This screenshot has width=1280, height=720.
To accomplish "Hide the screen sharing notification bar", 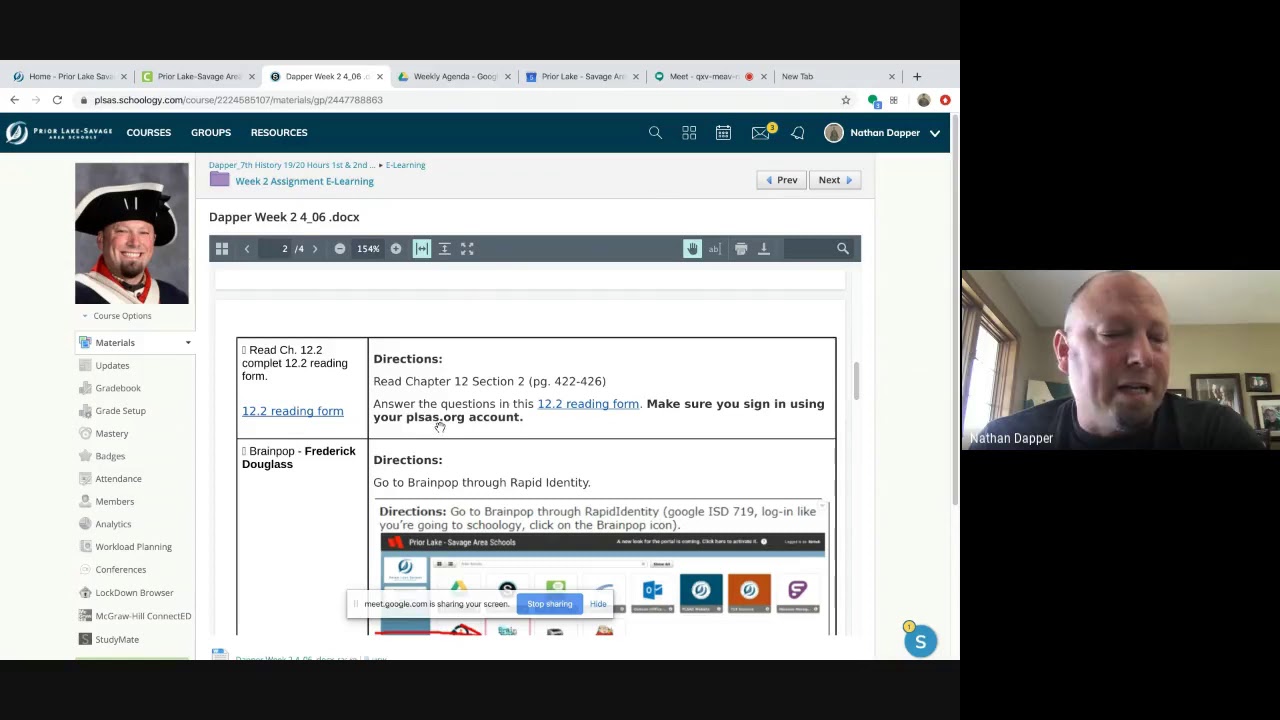I will pos(598,604).
